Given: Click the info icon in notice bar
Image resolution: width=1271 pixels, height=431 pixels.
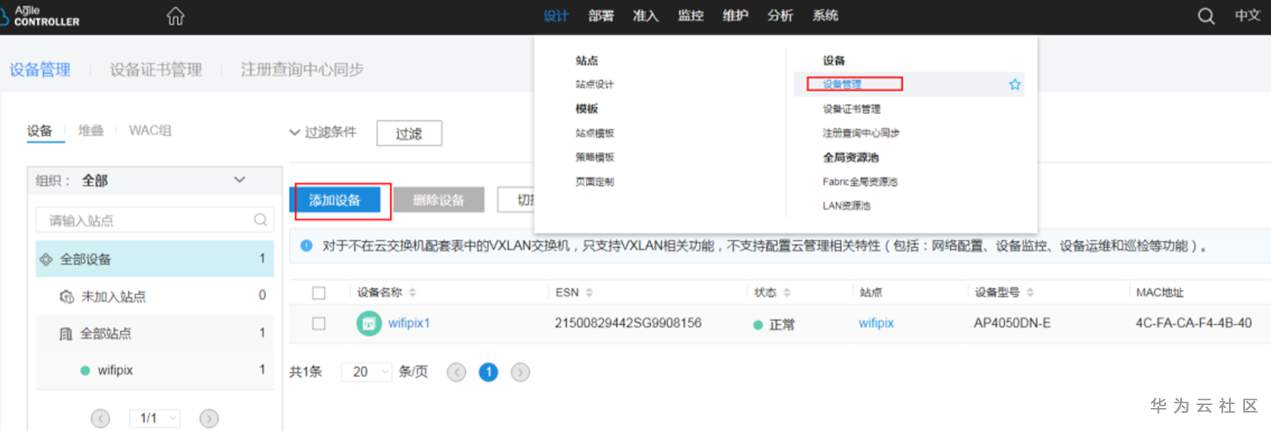Looking at the screenshot, I should [307, 245].
